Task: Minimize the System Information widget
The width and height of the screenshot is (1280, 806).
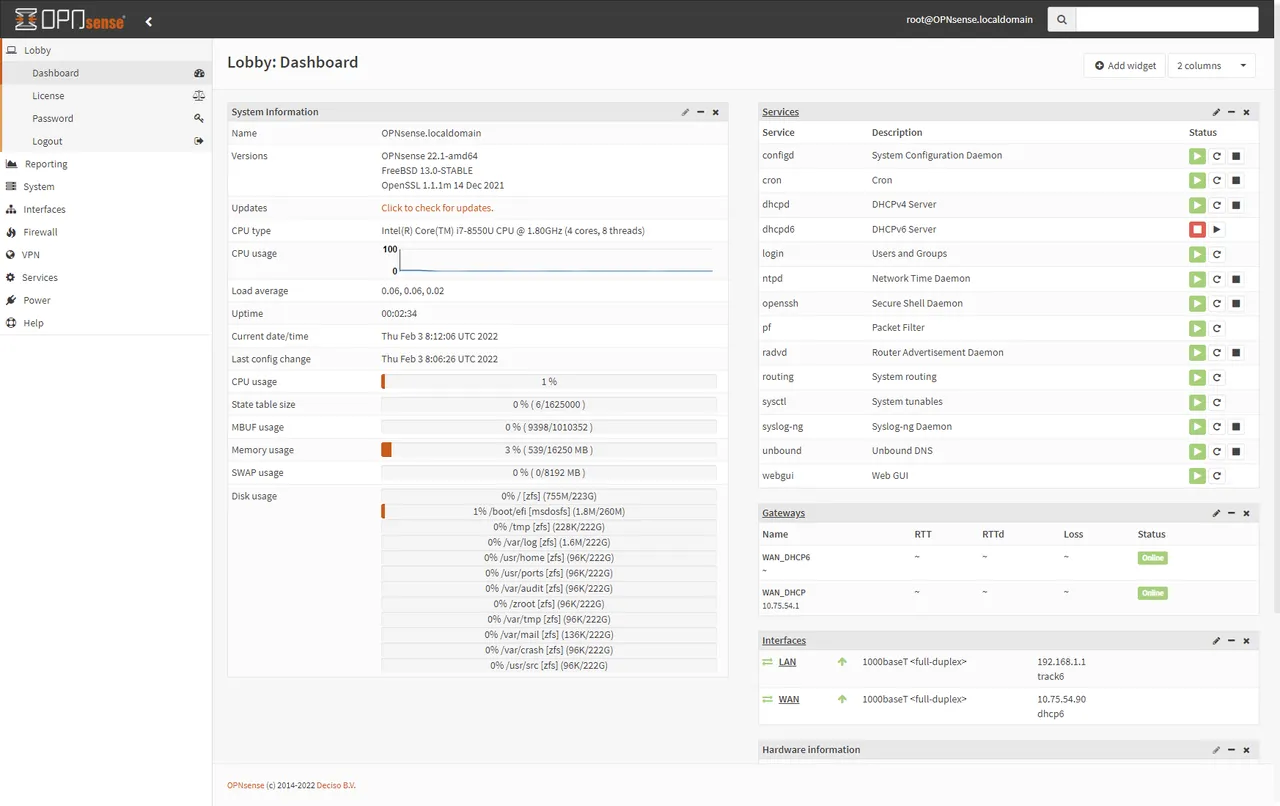Action: 700,112
